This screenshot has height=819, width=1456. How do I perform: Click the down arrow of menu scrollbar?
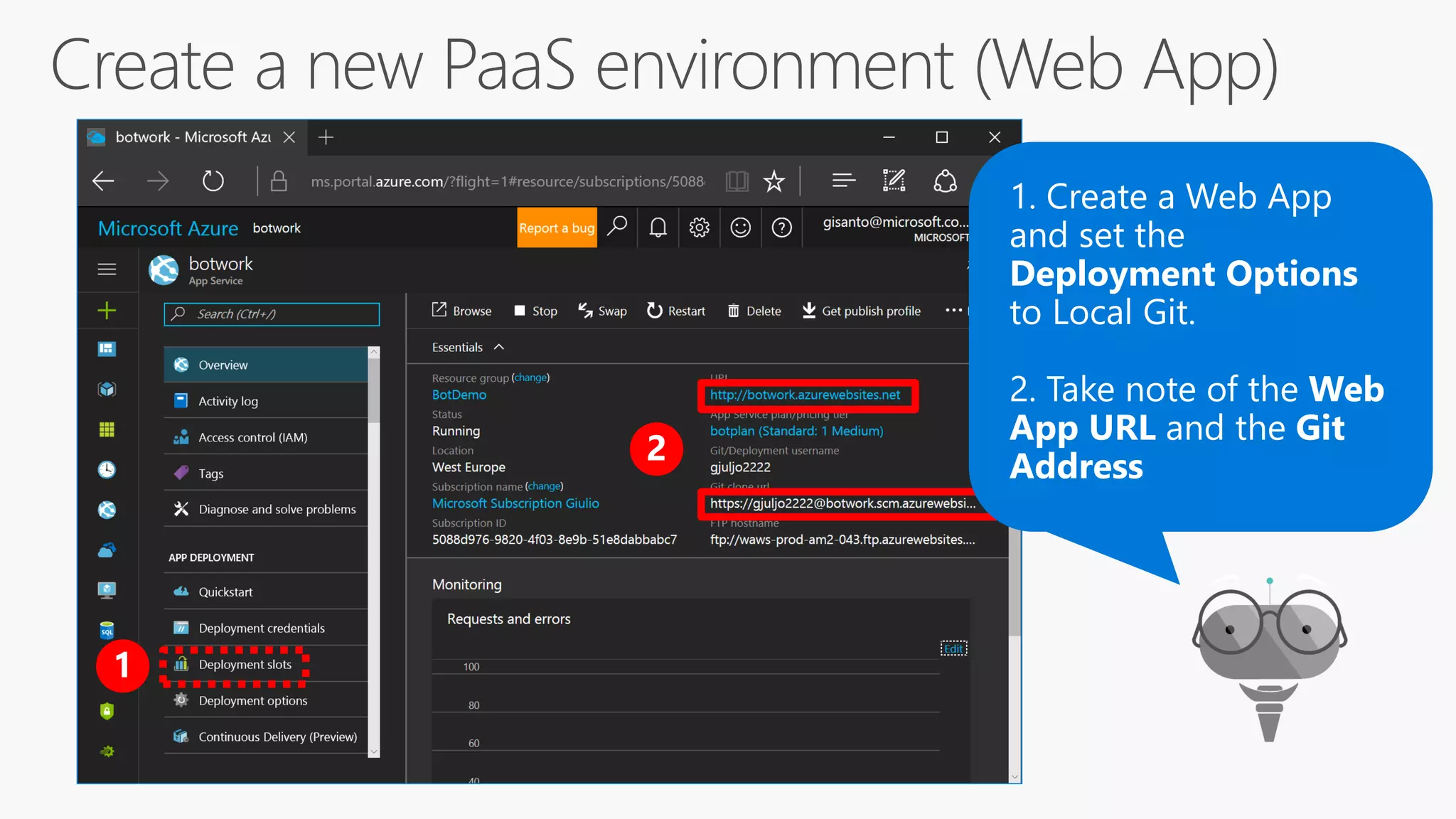click(374, 751)
